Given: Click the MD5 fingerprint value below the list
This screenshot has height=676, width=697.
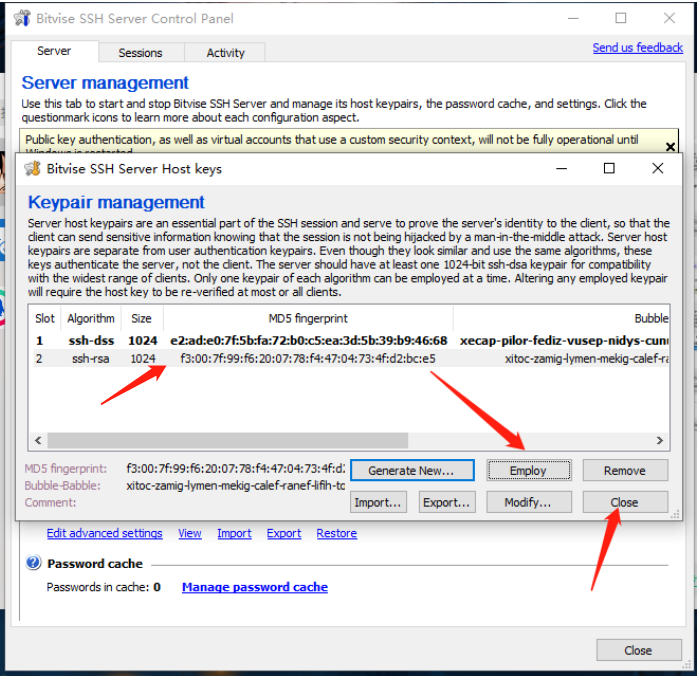Looking at the screenshot, I should [236, 468].
